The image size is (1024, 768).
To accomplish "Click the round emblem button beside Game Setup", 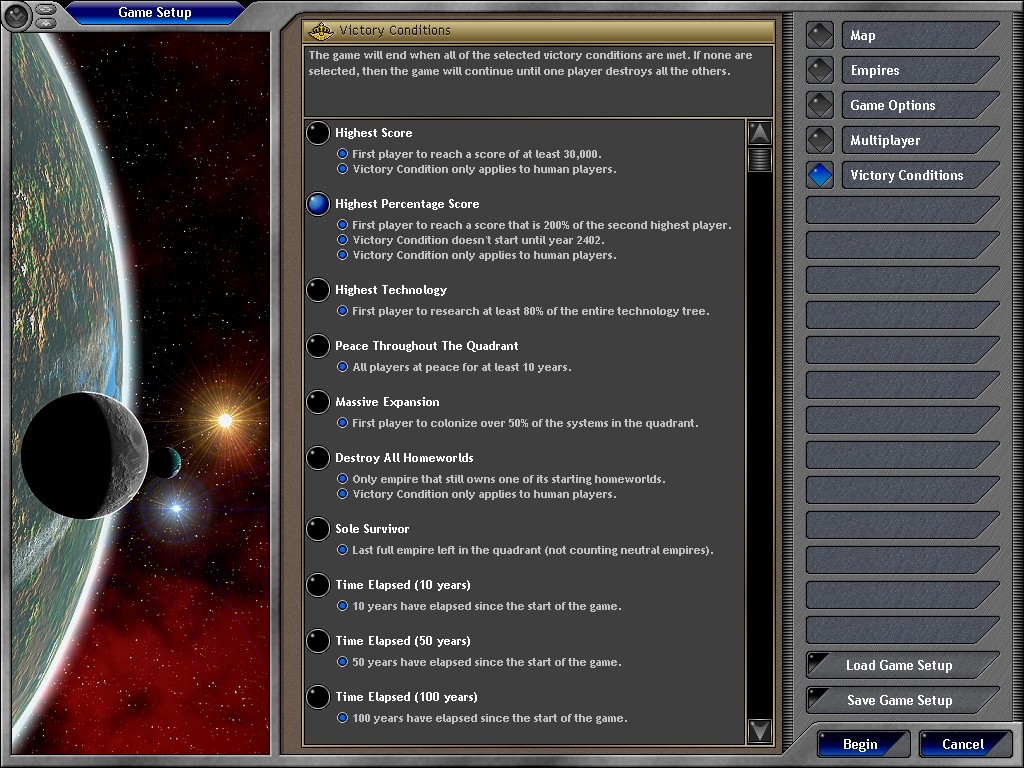I will (x=18, y=15).
